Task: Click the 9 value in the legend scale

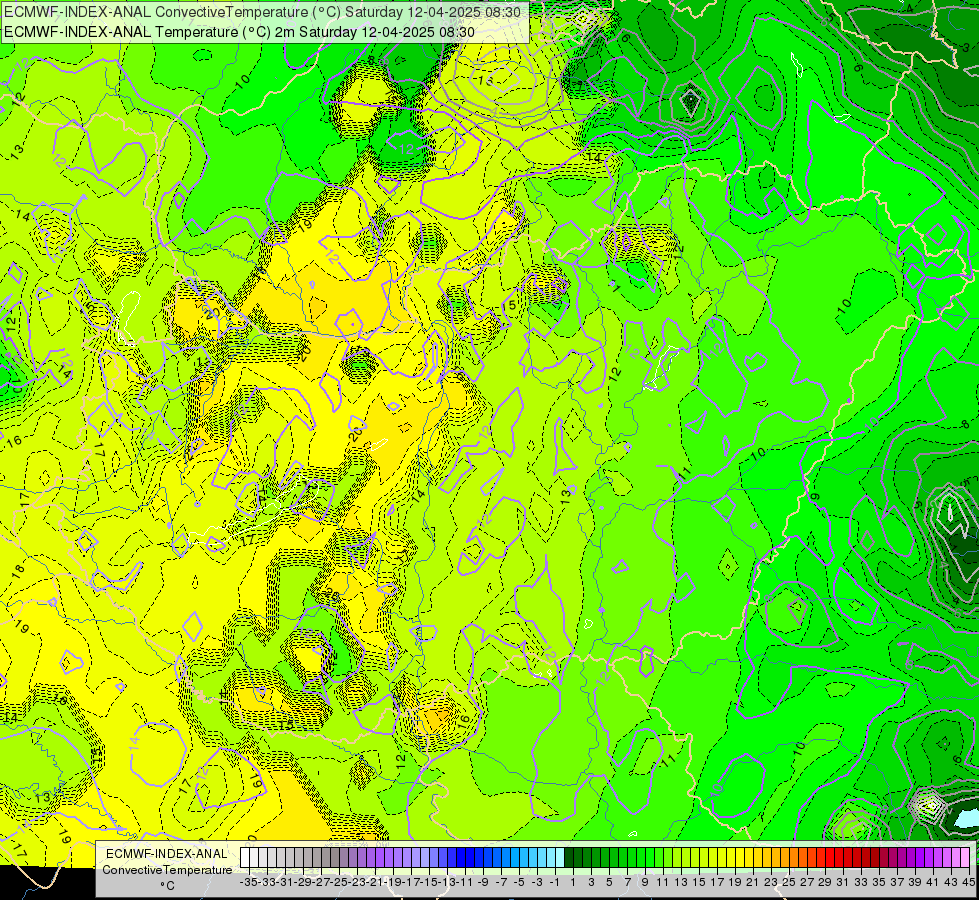Action: (645, 882)
